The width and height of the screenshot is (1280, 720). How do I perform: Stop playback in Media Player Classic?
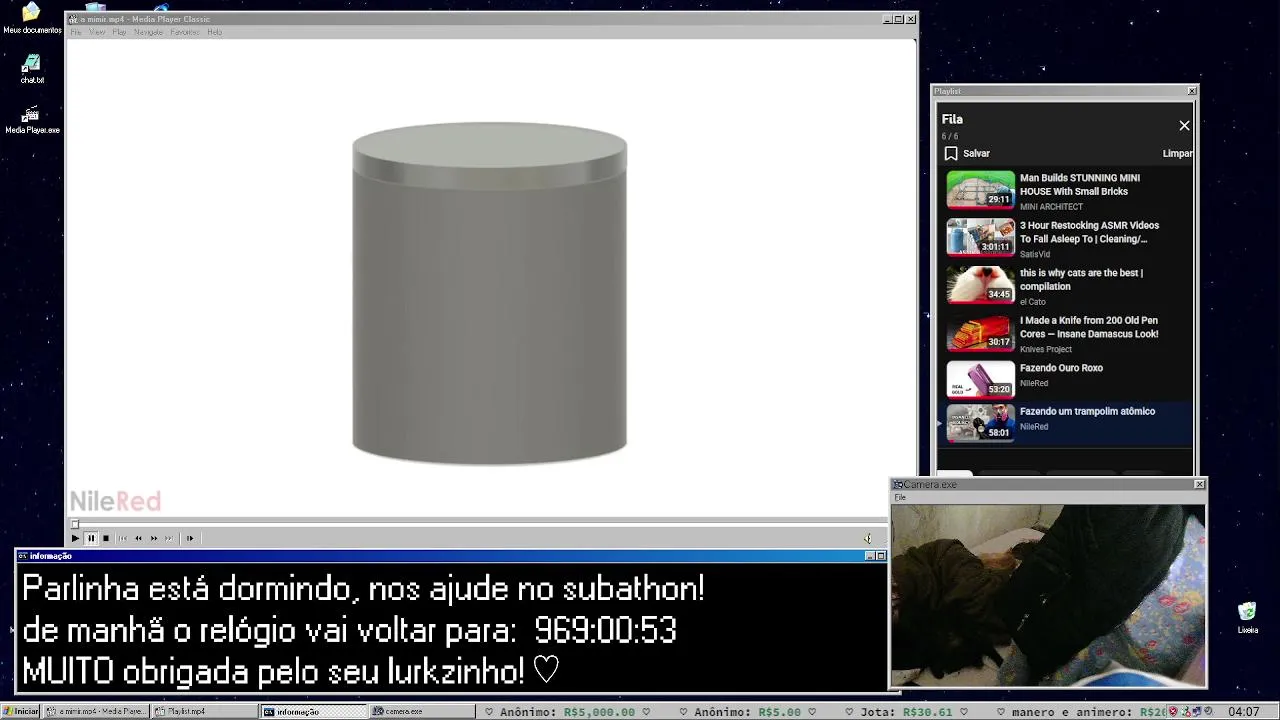pos(106,538)
